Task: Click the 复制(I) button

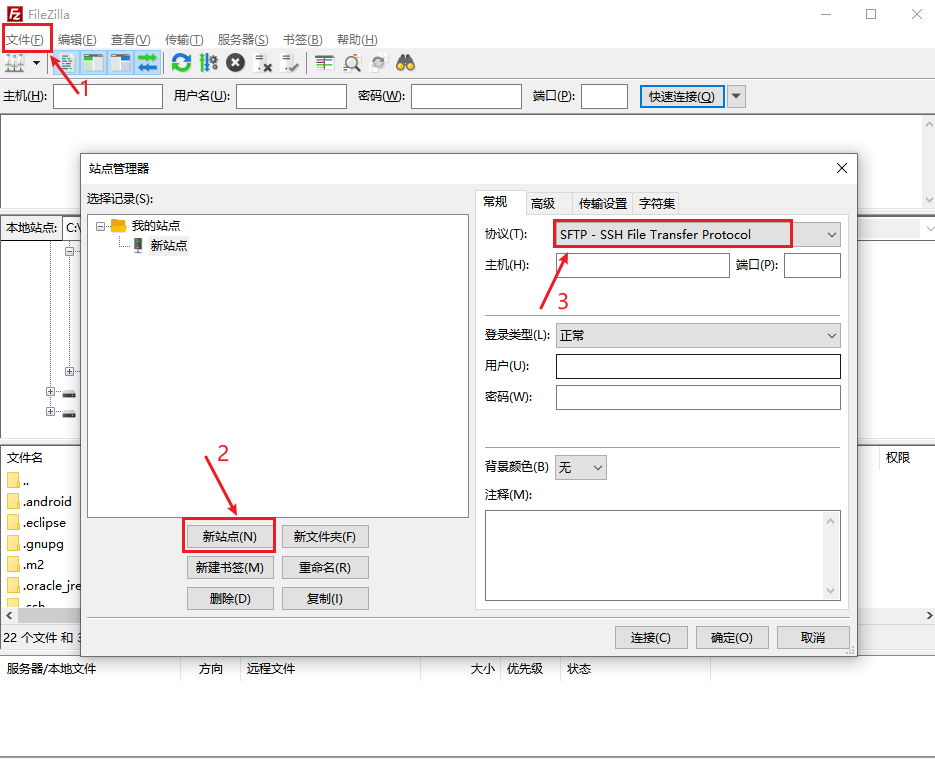Action: click(x=325, y=599)
